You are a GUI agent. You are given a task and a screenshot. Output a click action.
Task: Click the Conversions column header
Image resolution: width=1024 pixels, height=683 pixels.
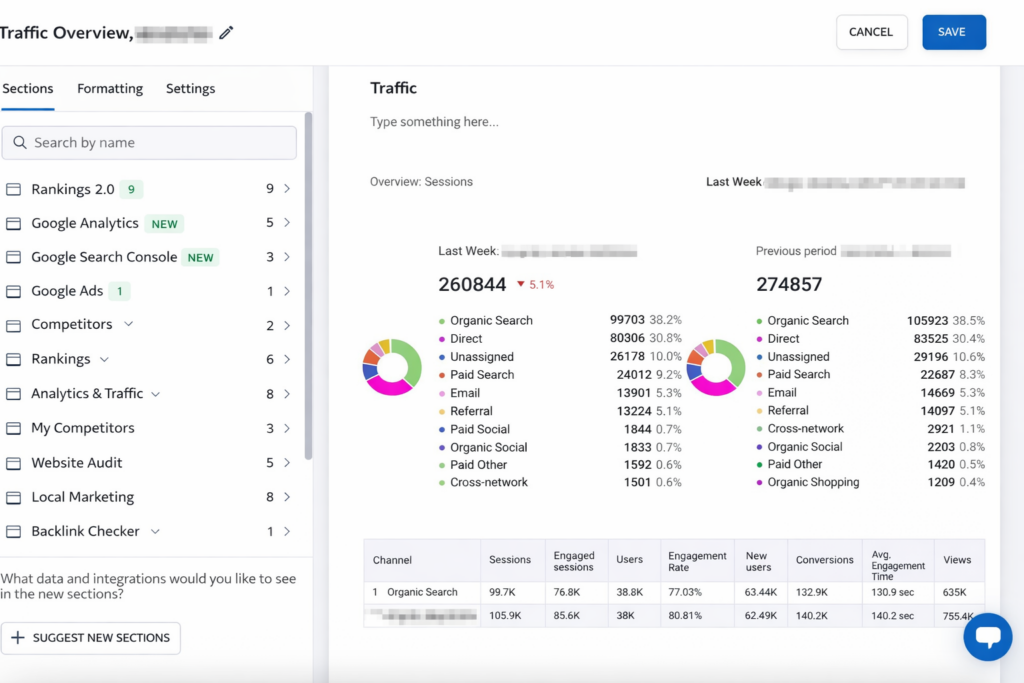point(824,560)
